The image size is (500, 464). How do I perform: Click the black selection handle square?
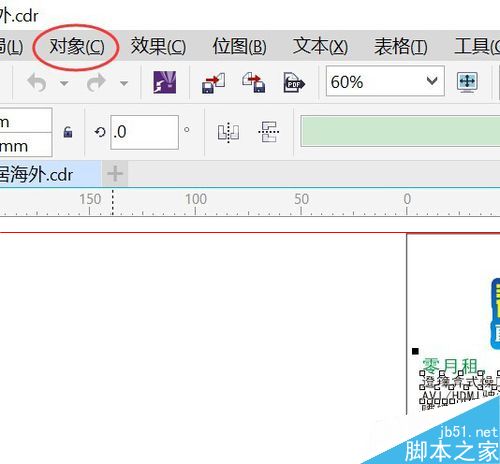(415, 351)
